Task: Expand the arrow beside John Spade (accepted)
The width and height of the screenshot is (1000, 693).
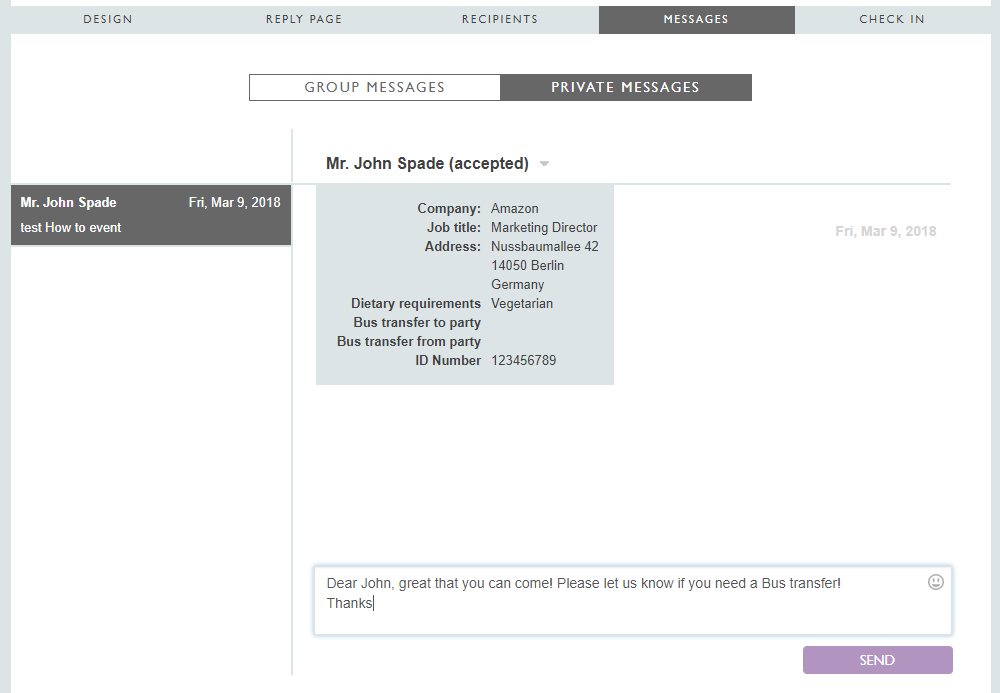Action: pos(544,164)
